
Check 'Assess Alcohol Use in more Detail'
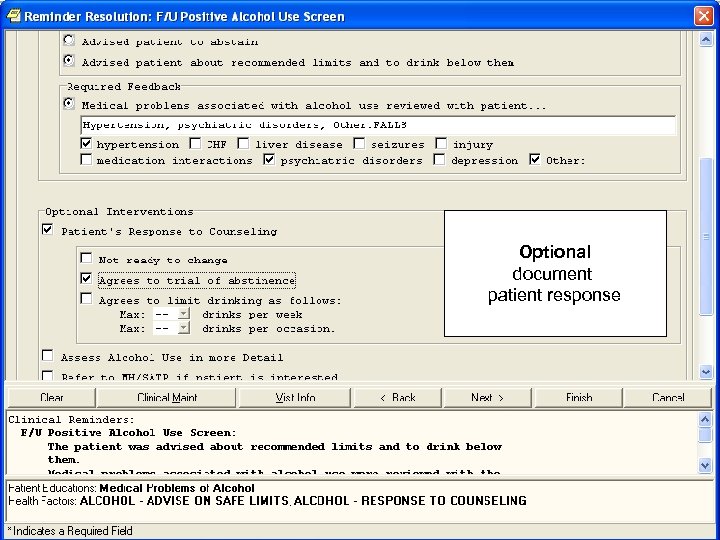[x=47, y=355]
